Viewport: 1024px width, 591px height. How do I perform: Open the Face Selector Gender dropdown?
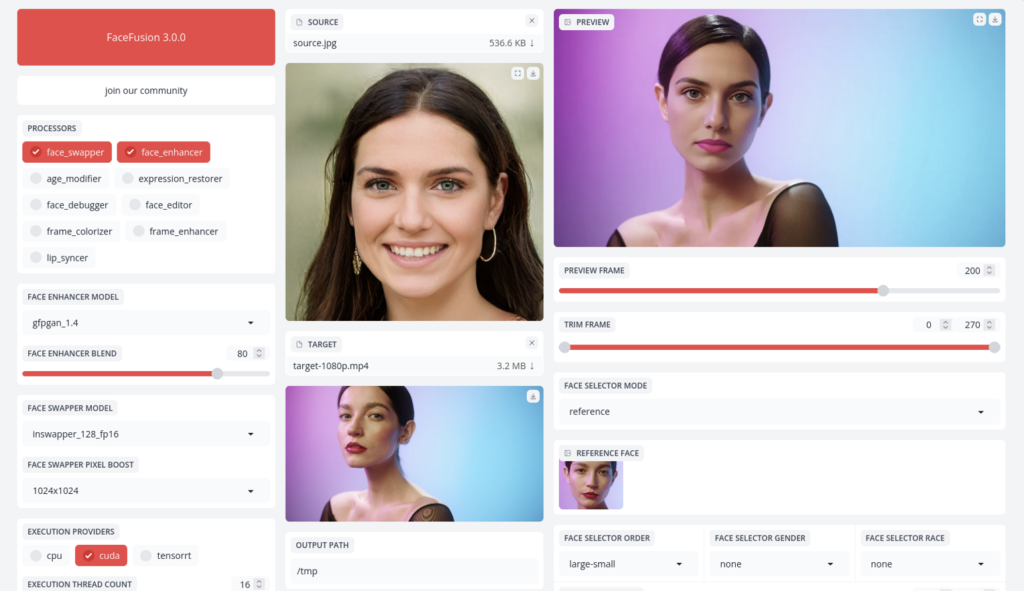(x=779, y=563)
